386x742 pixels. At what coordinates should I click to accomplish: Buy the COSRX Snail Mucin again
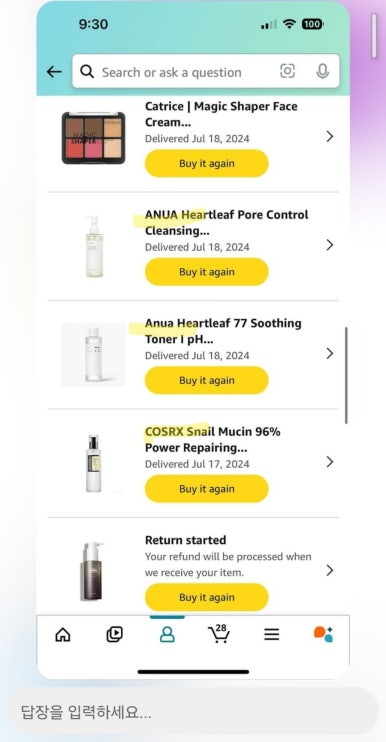(x=207, y=489)
